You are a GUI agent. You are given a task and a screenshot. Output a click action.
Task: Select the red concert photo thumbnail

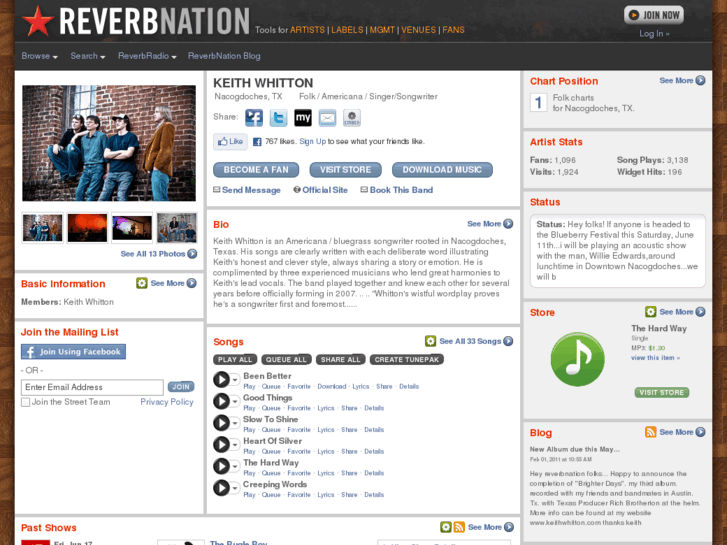coord(87,228)
